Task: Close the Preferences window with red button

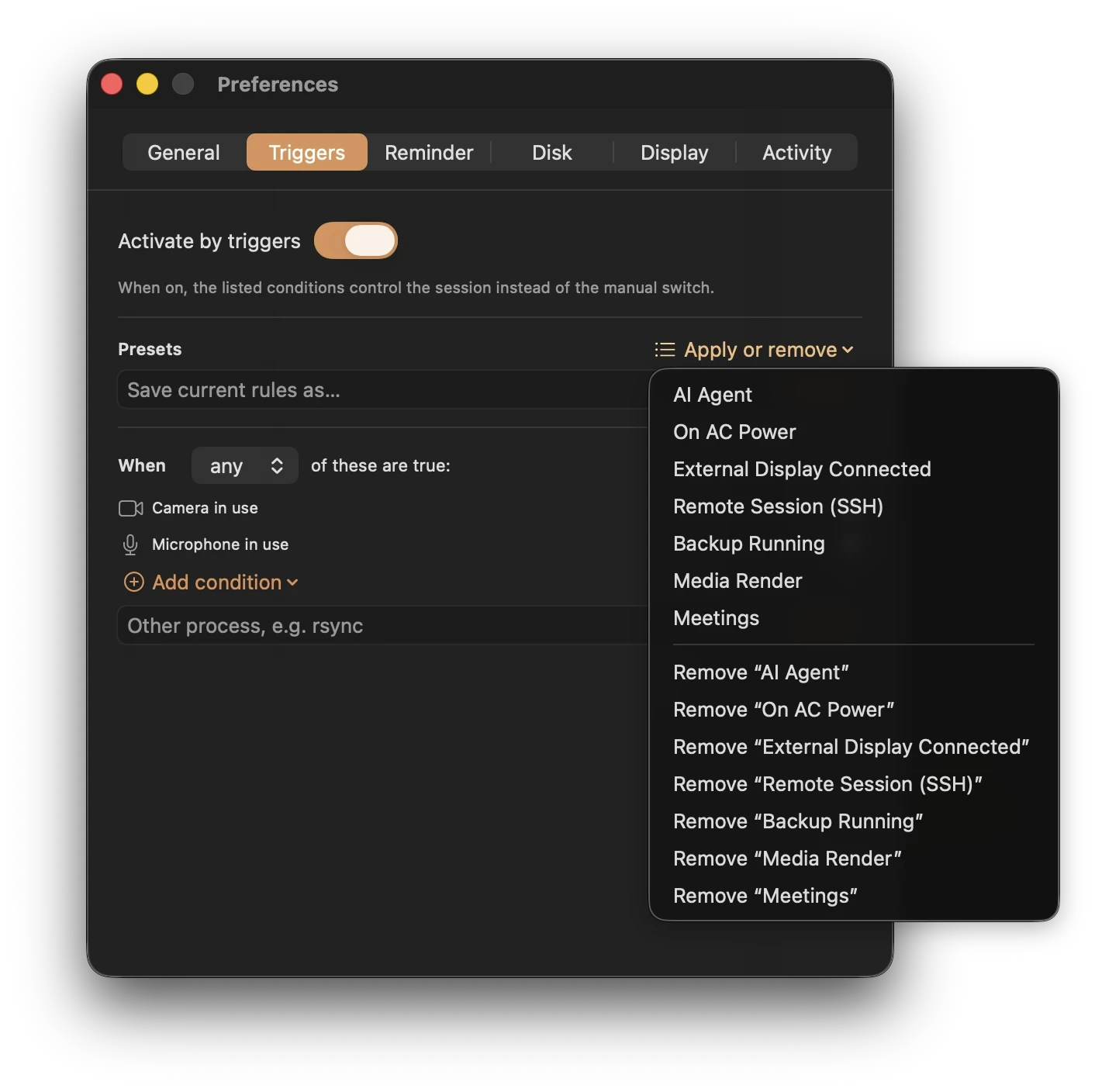Action: 112,84
